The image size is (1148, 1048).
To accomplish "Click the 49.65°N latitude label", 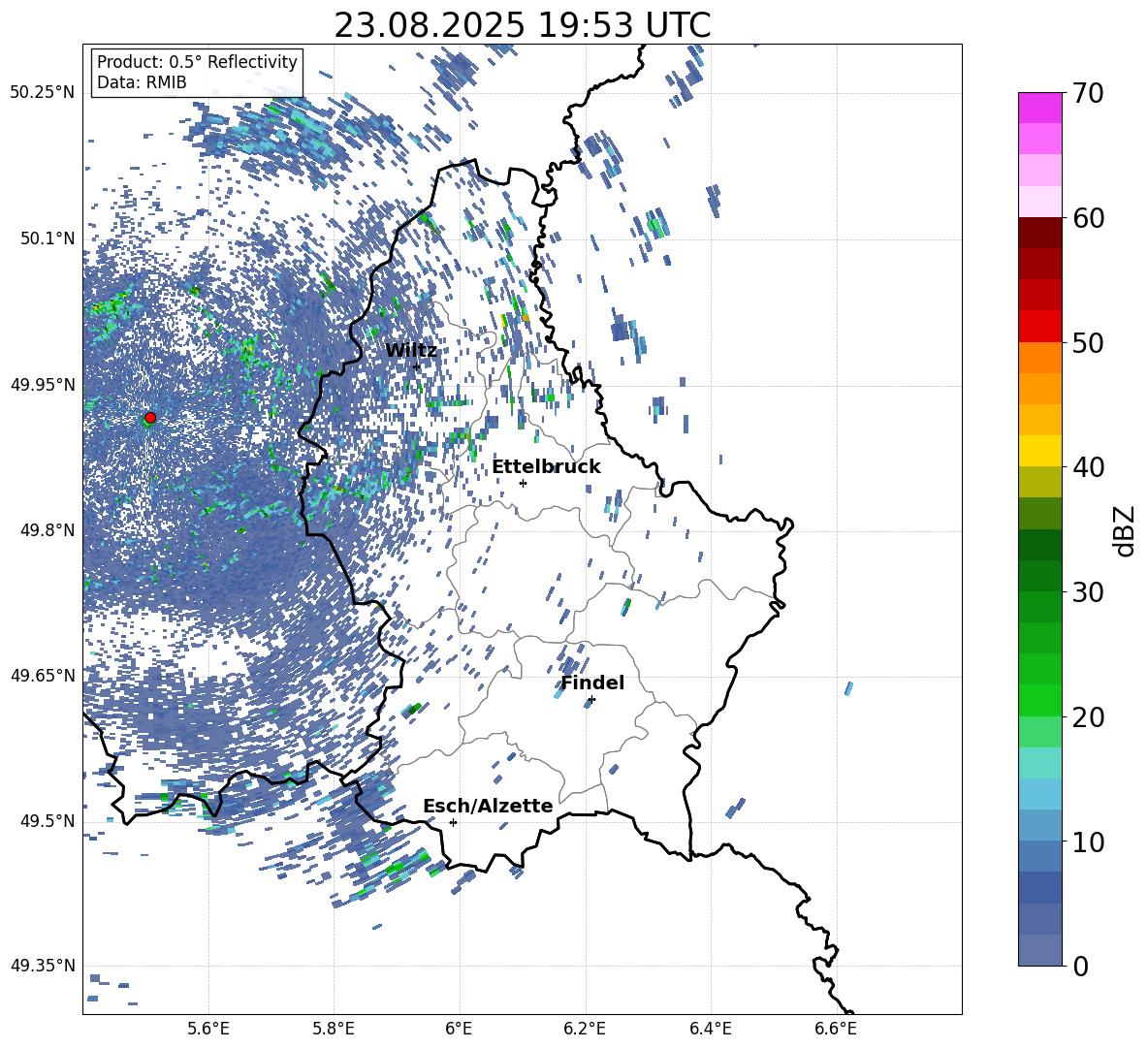I will click(43, 675).
